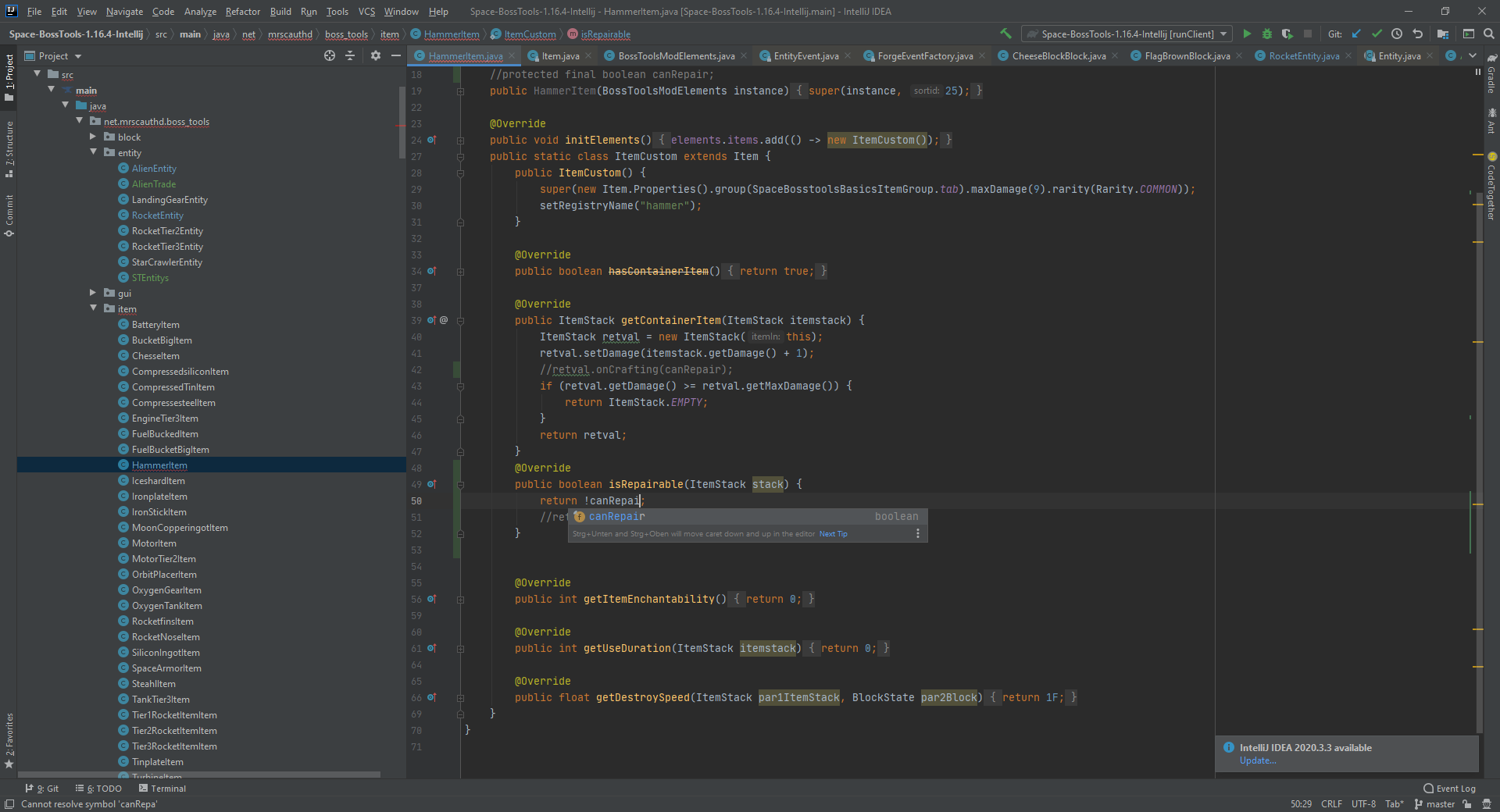Click Update link in IntelliJ notification
The height and width of the screenshot is (812, 1500).
coord(1257,760)
